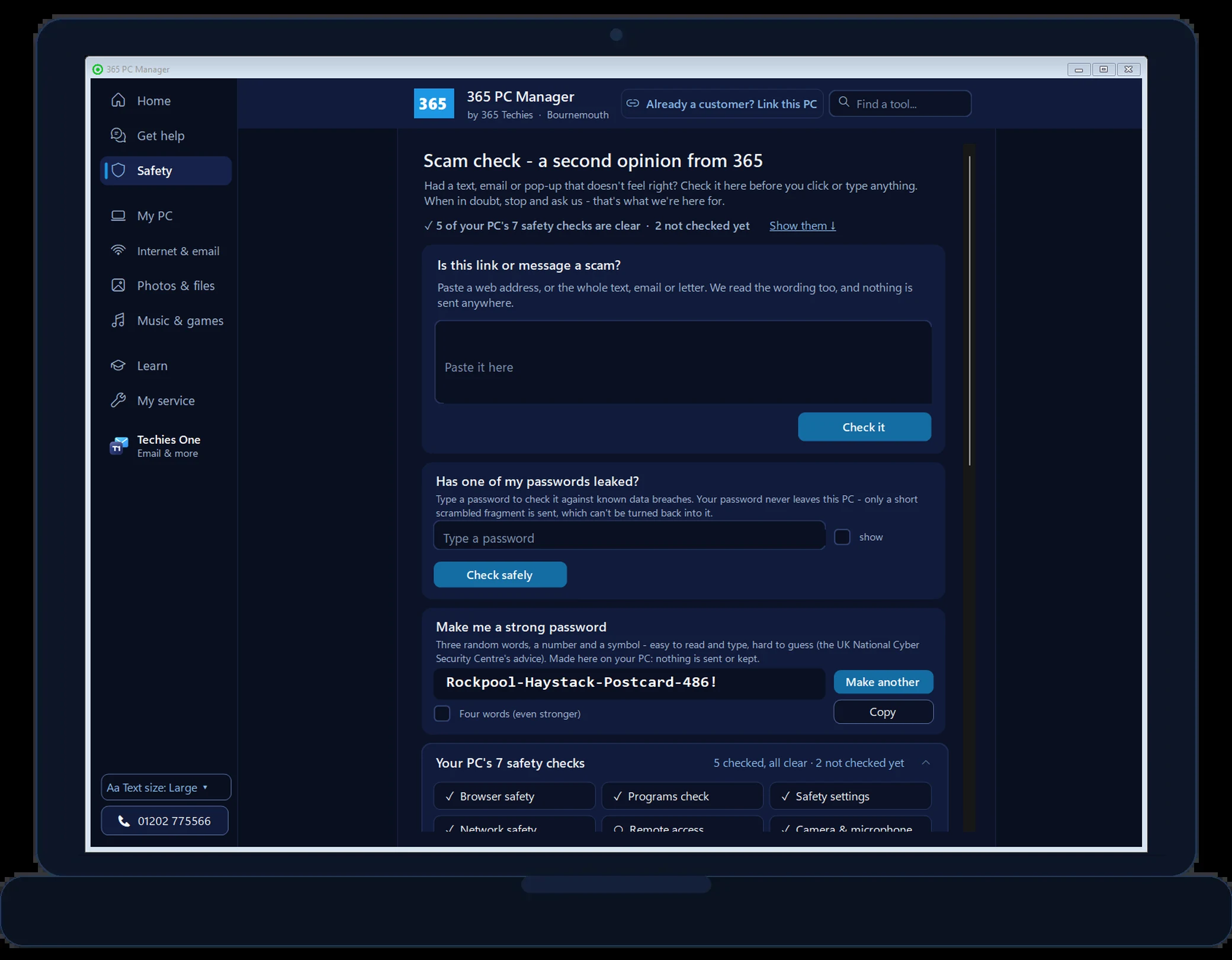Click the Get help chat icon
This screenshot has height=960, width=1232.
[118, 135]
